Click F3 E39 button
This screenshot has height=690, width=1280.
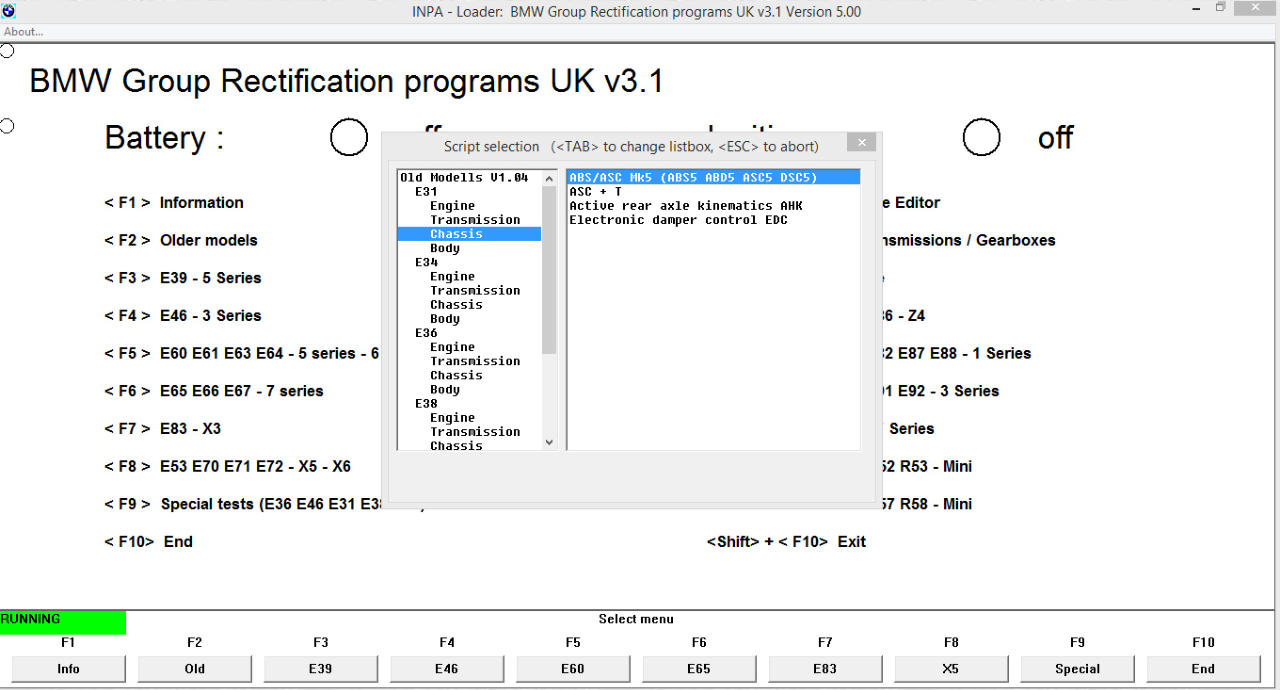[x=320, y=669]
